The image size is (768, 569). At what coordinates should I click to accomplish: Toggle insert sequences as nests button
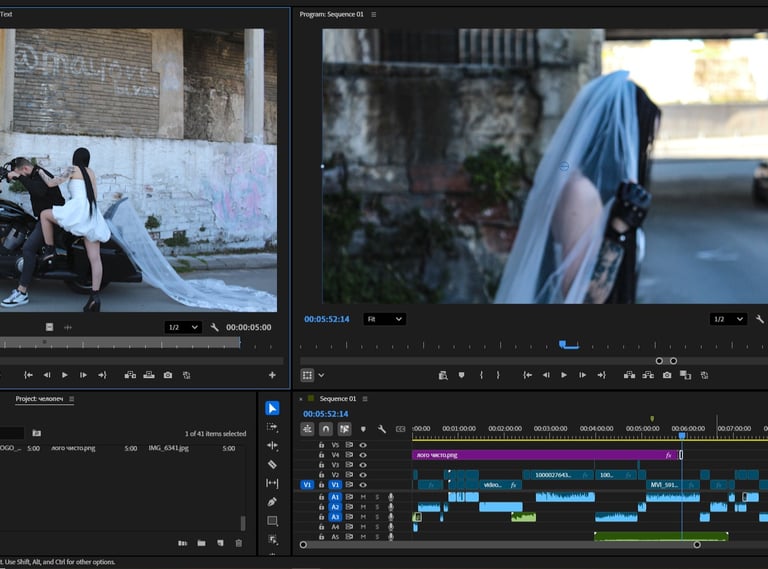(307, 429)
